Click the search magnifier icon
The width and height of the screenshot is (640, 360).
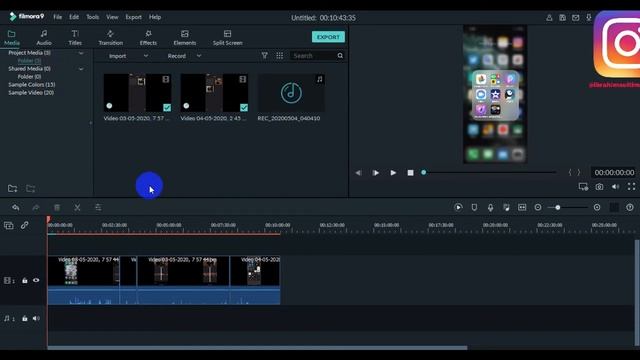340,56
